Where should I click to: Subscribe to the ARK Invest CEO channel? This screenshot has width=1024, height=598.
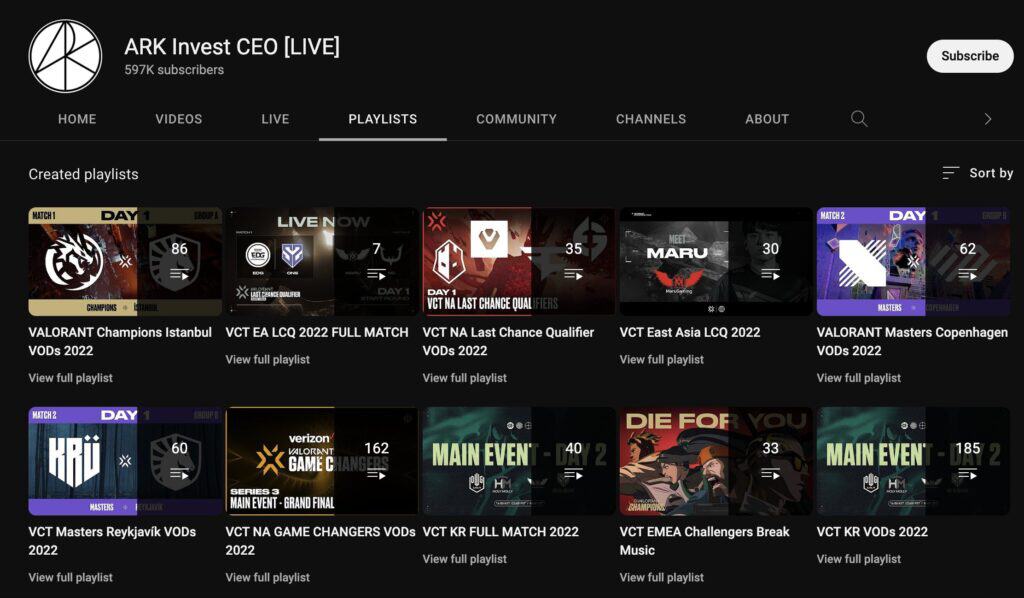(970, 56)
